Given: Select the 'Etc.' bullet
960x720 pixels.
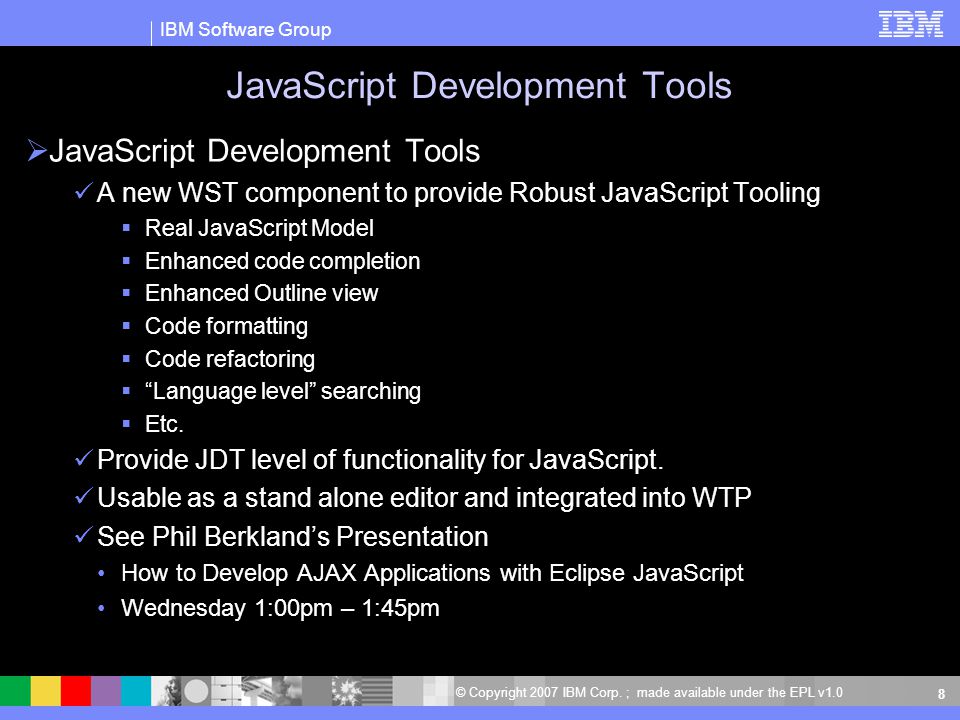Looking at the screenshot, I should [164, 424].
